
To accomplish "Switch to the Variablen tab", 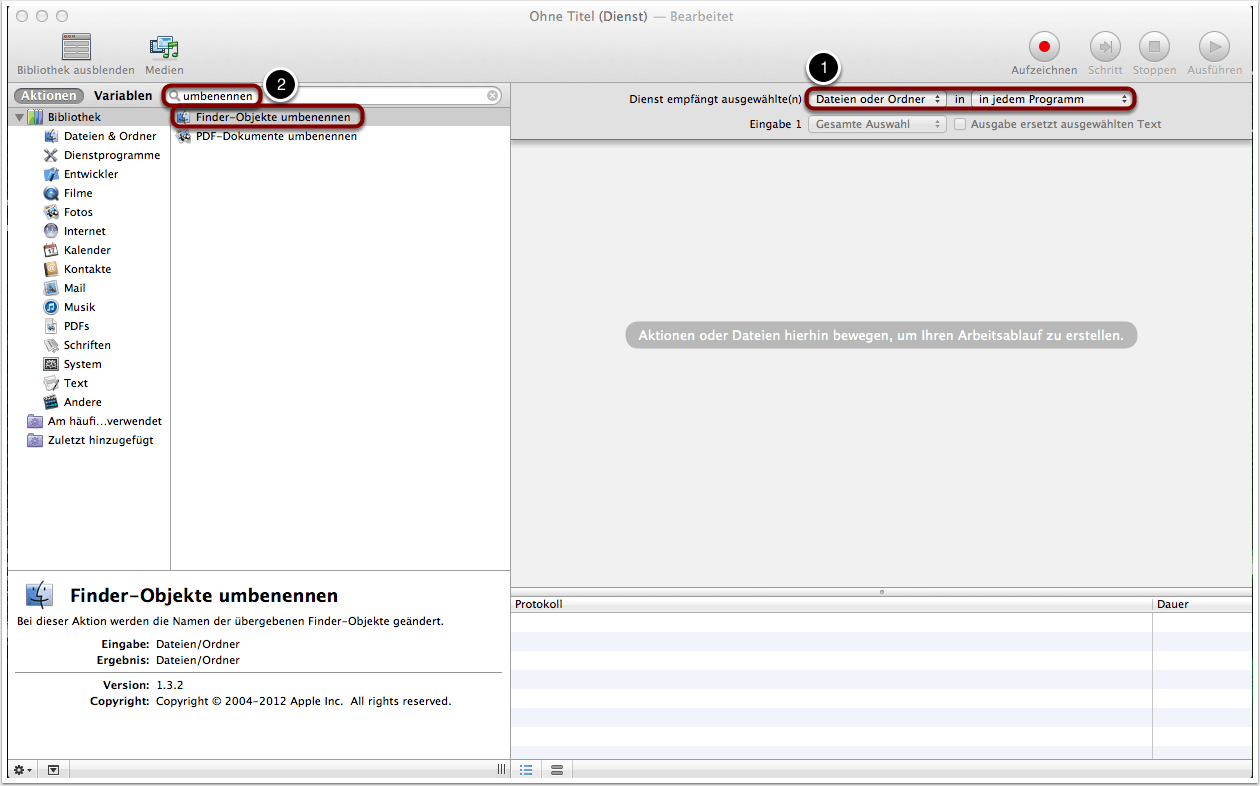I will (123, 96).
